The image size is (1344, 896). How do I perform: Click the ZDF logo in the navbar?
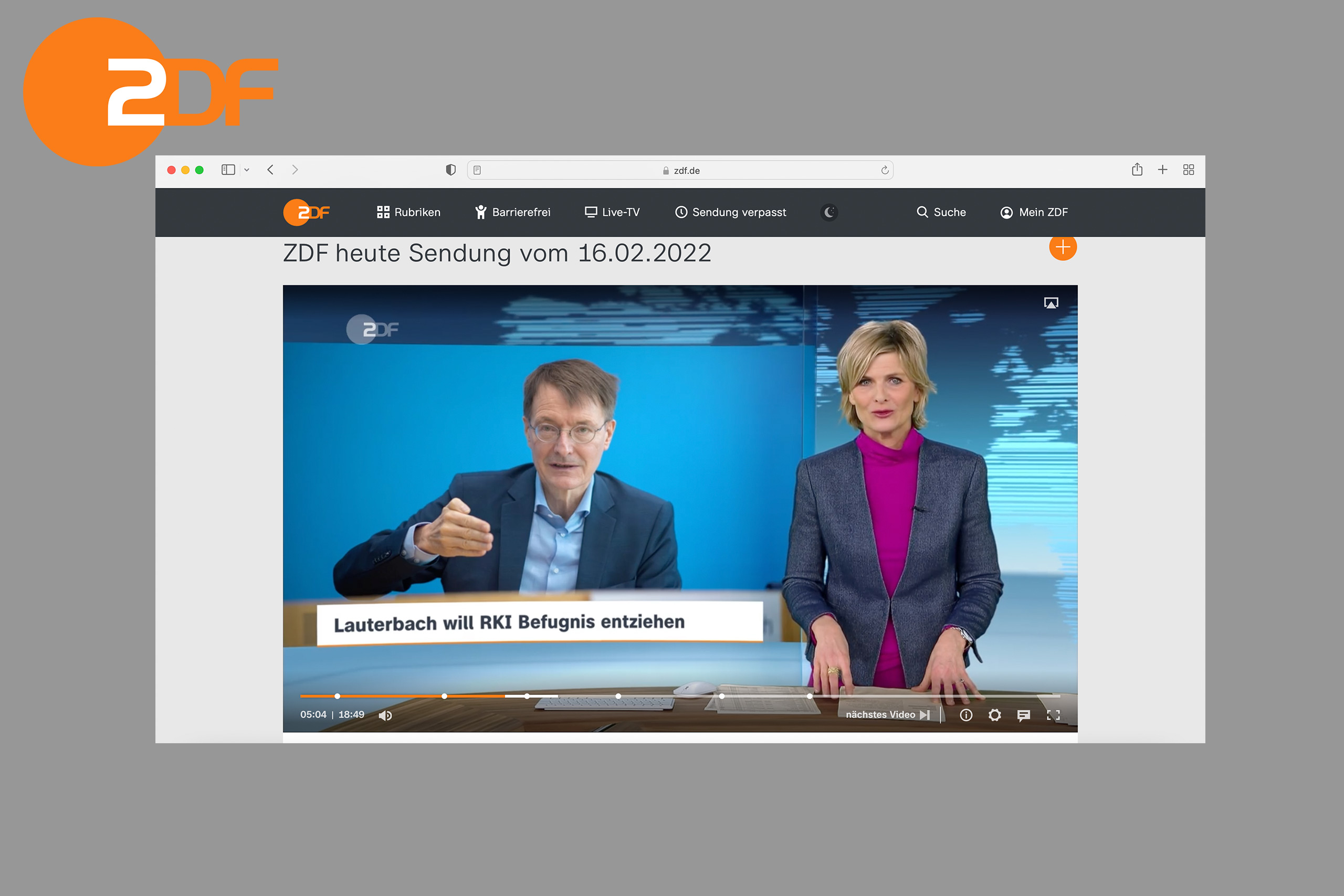307,212
